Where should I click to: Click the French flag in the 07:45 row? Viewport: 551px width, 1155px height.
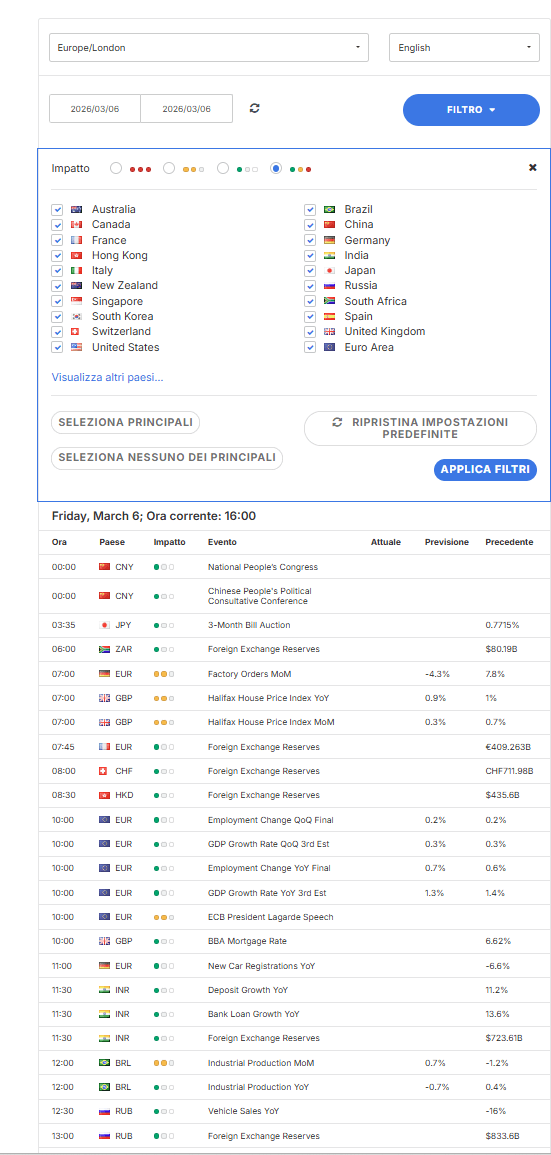pyautogui.click(x=104, y=747)
